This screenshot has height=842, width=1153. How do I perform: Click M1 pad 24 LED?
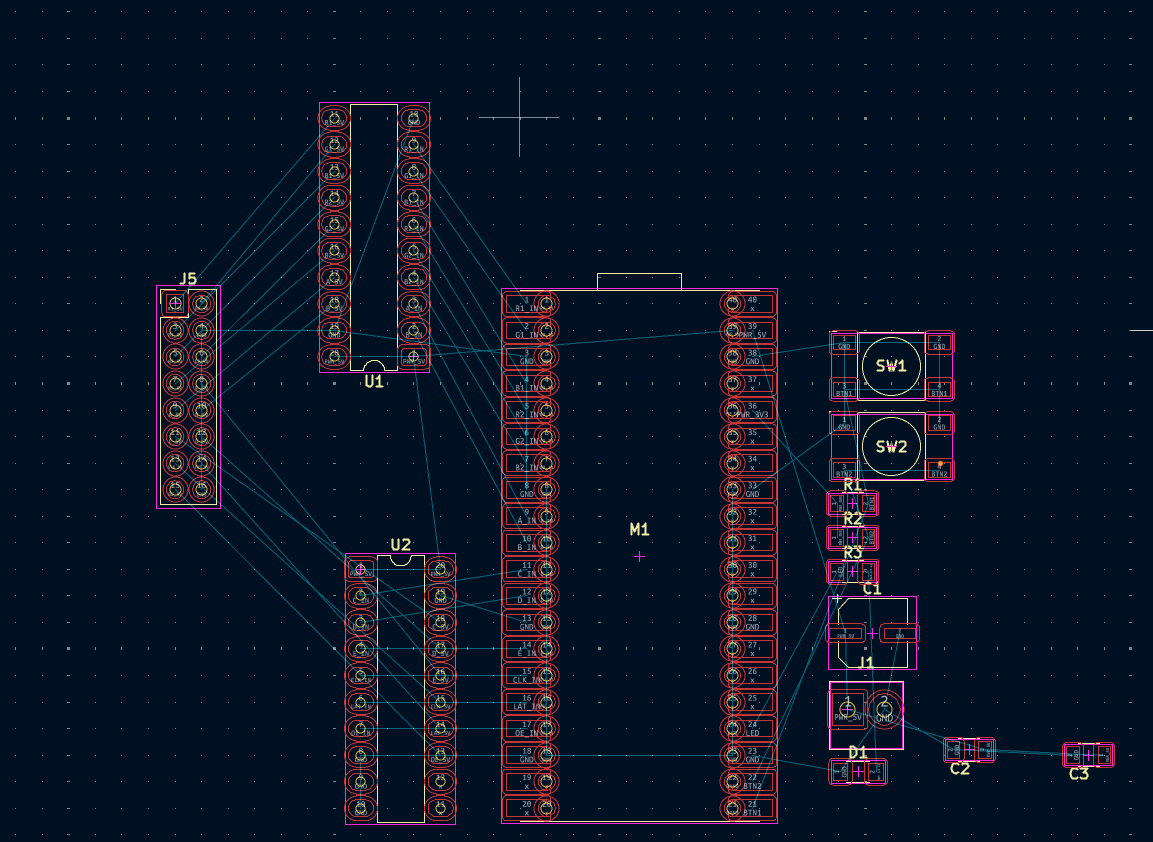pos(752,729)
